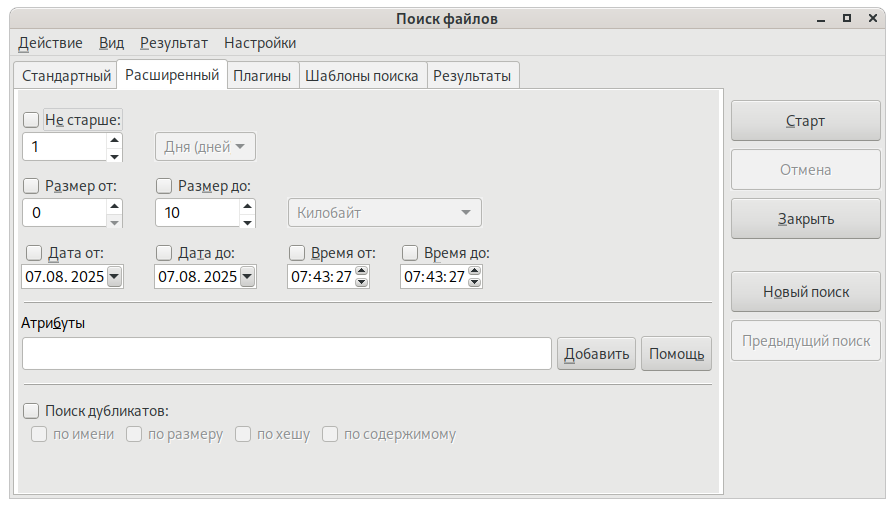Click the 'Добавить' attribute button

click(x=596, y=354)
